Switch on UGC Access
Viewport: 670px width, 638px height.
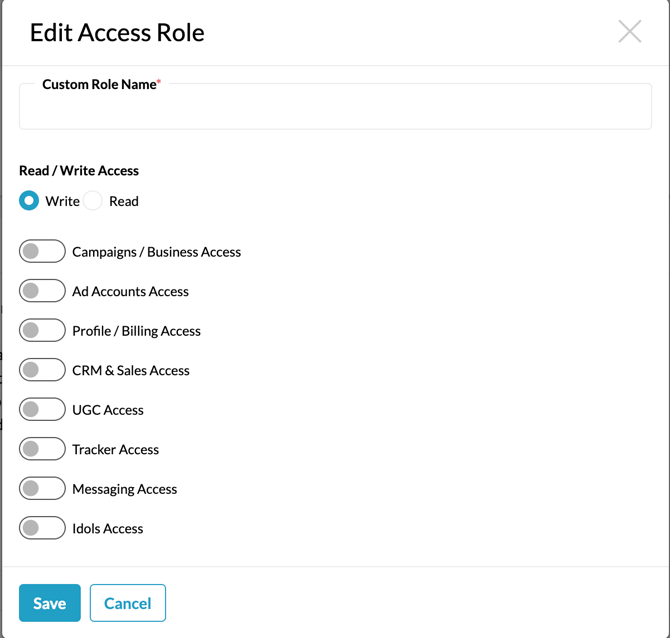tap(42, 410)
